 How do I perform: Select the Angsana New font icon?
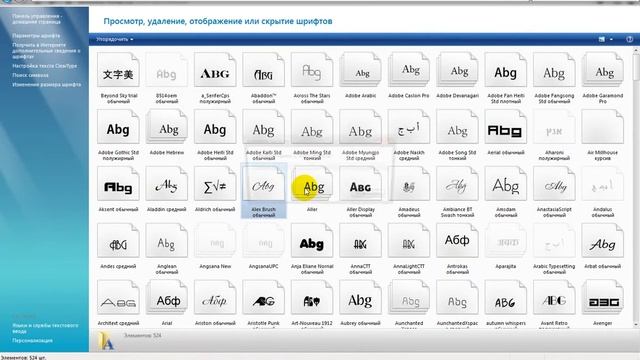pyautogui.click(x=215, y=241)
